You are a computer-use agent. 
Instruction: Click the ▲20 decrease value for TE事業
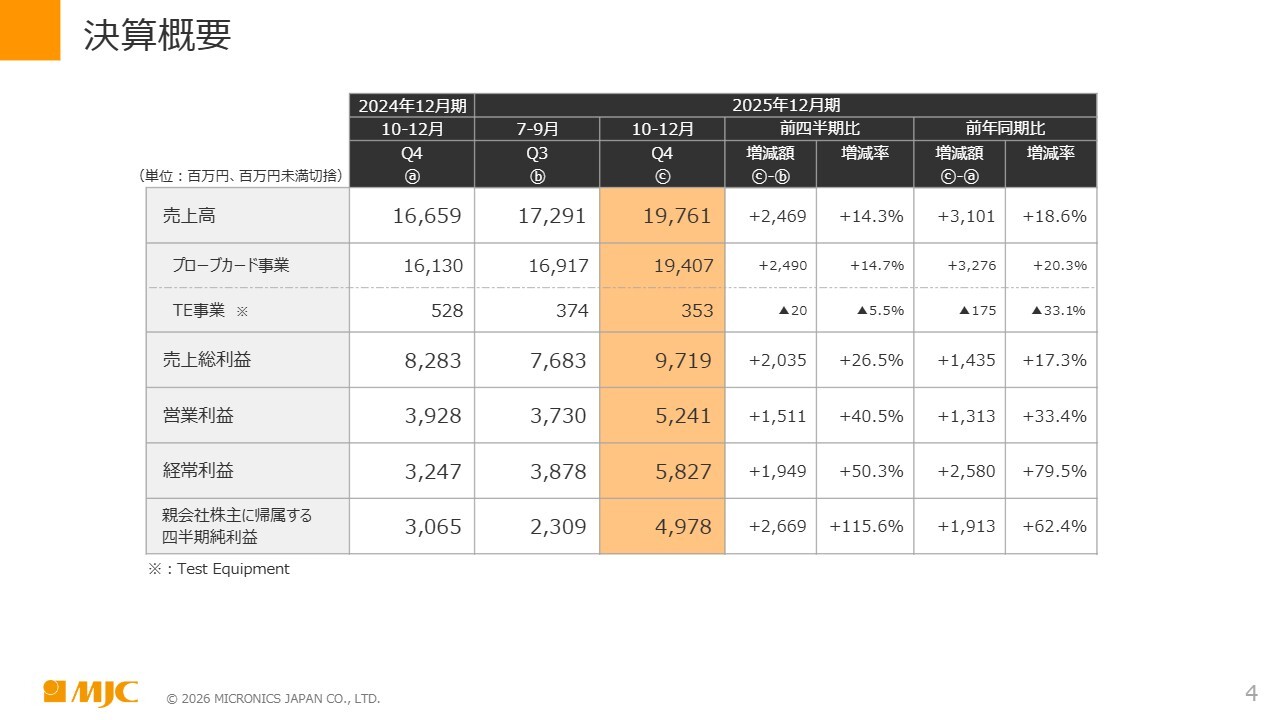tap(792, 311)
